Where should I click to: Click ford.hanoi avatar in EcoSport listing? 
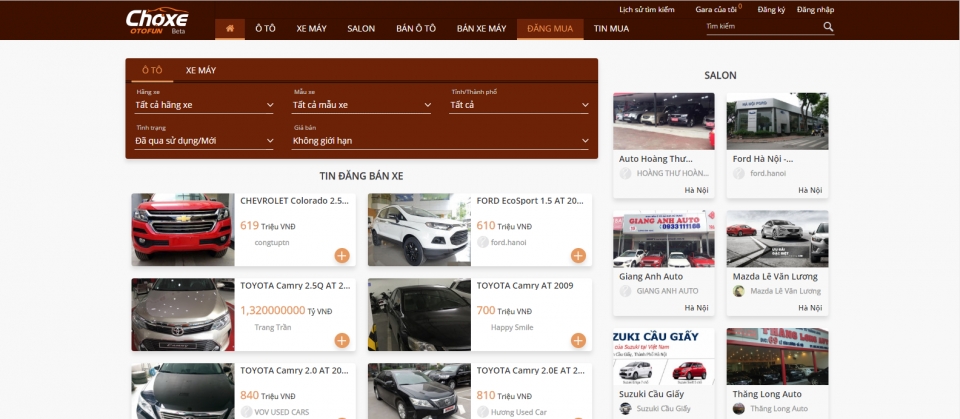click(482, 242)
